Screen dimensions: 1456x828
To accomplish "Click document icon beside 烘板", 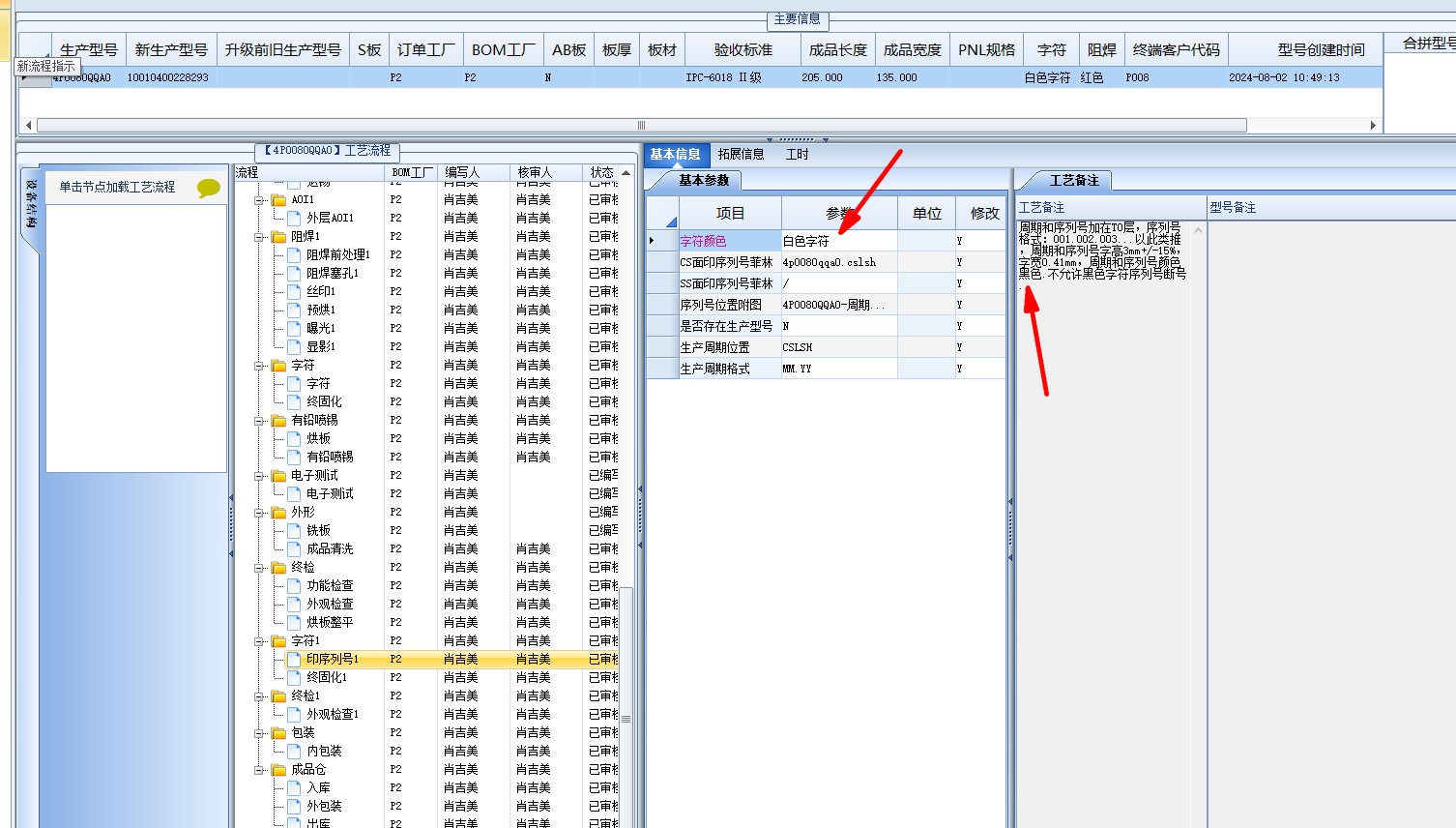I will tap(294, 439).
